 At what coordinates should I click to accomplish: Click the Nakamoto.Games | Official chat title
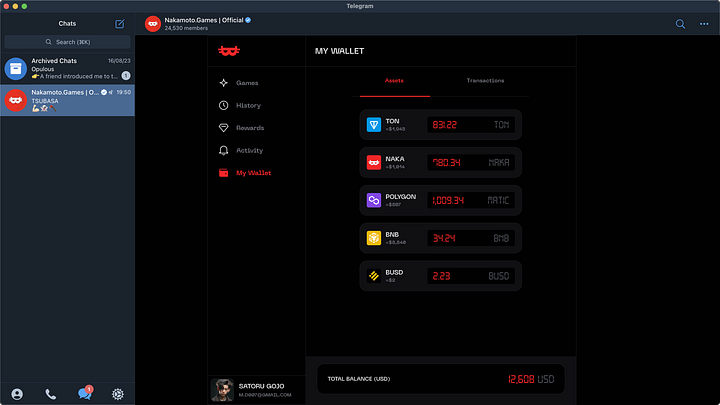click(x=204, y=20)
